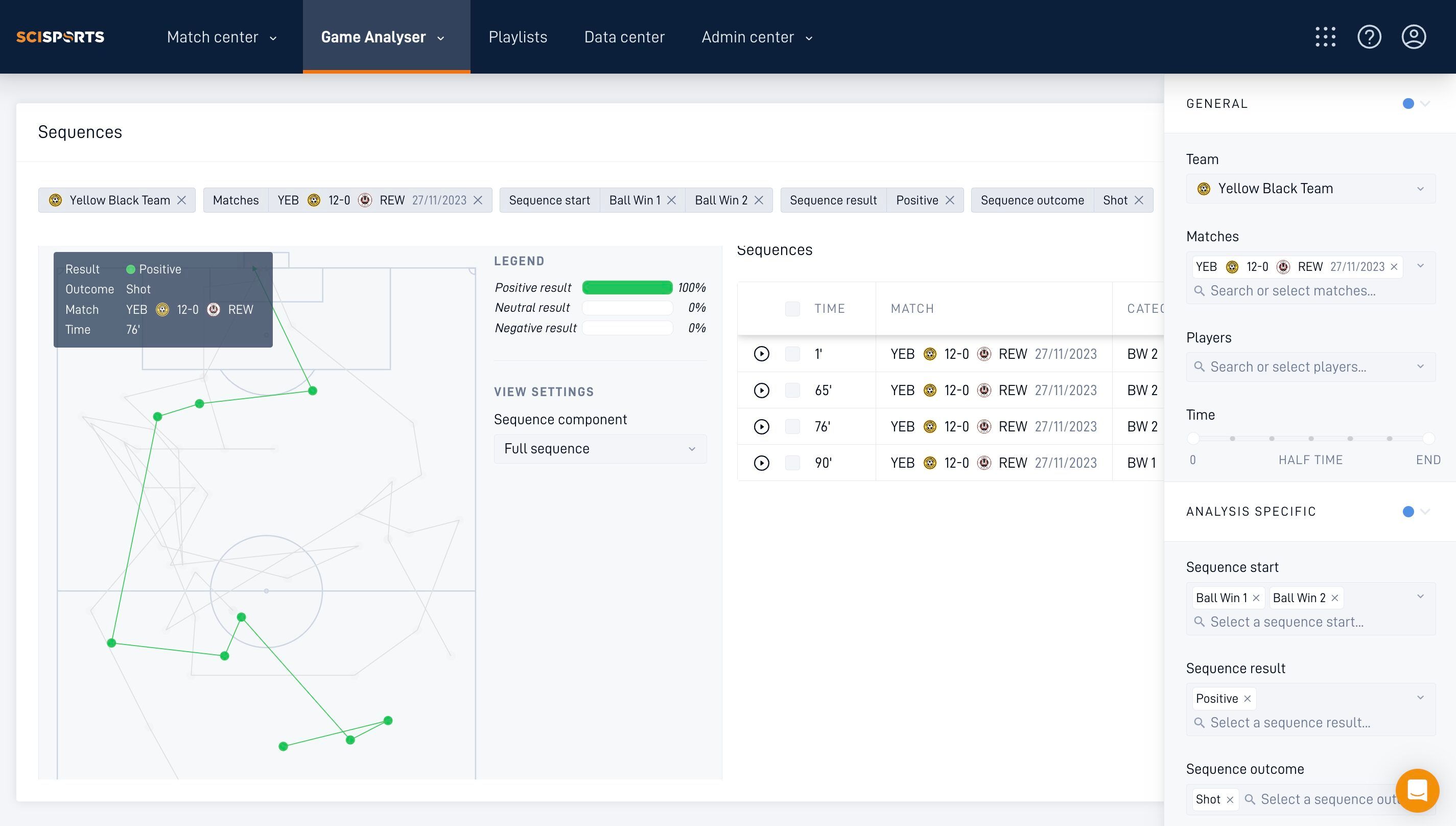The width and height of the screenshot is (1456, 826).
Task: Play the 76' sequence video
Action: [x=761, y=427]
